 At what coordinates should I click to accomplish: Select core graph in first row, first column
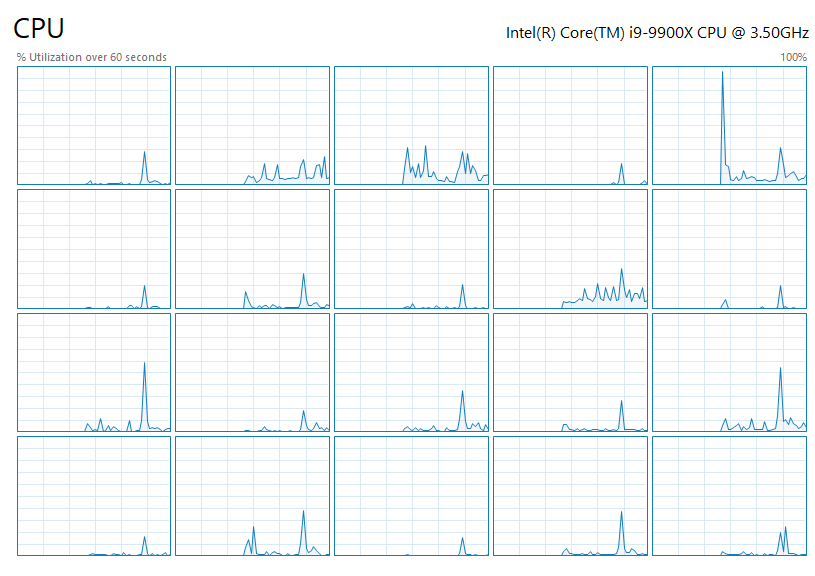[x=94, y=125]
